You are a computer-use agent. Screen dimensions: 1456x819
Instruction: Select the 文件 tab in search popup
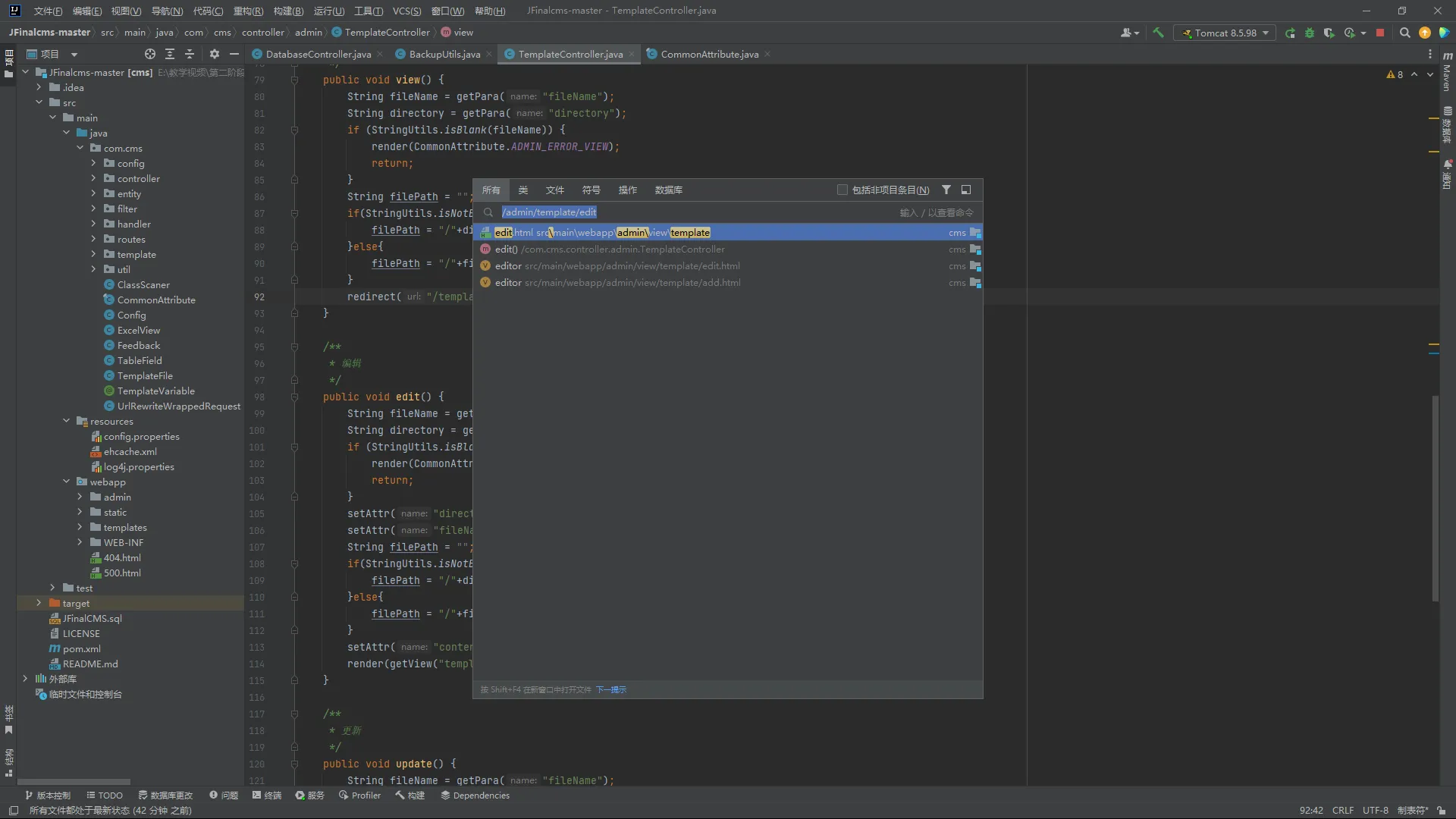(x=554, y=190)
